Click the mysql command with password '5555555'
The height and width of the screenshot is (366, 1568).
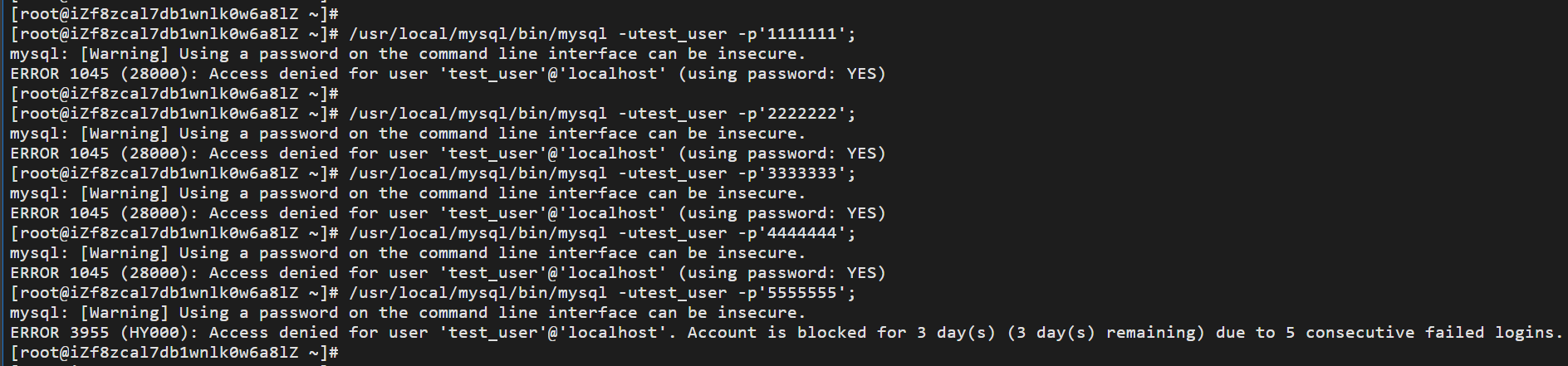click(602, 293)
